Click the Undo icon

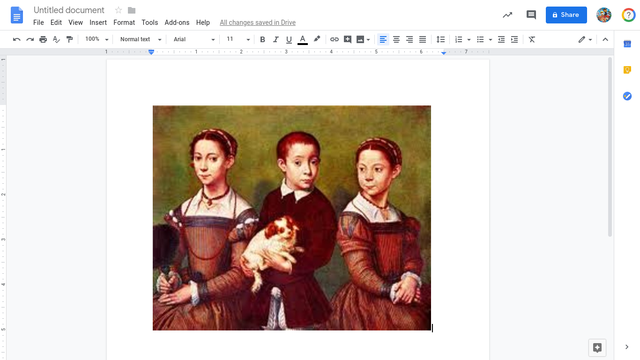[16, 40]
